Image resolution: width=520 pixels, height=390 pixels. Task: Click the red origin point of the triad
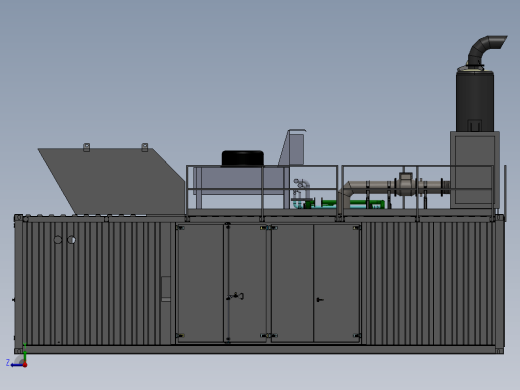tap(25, 365)
